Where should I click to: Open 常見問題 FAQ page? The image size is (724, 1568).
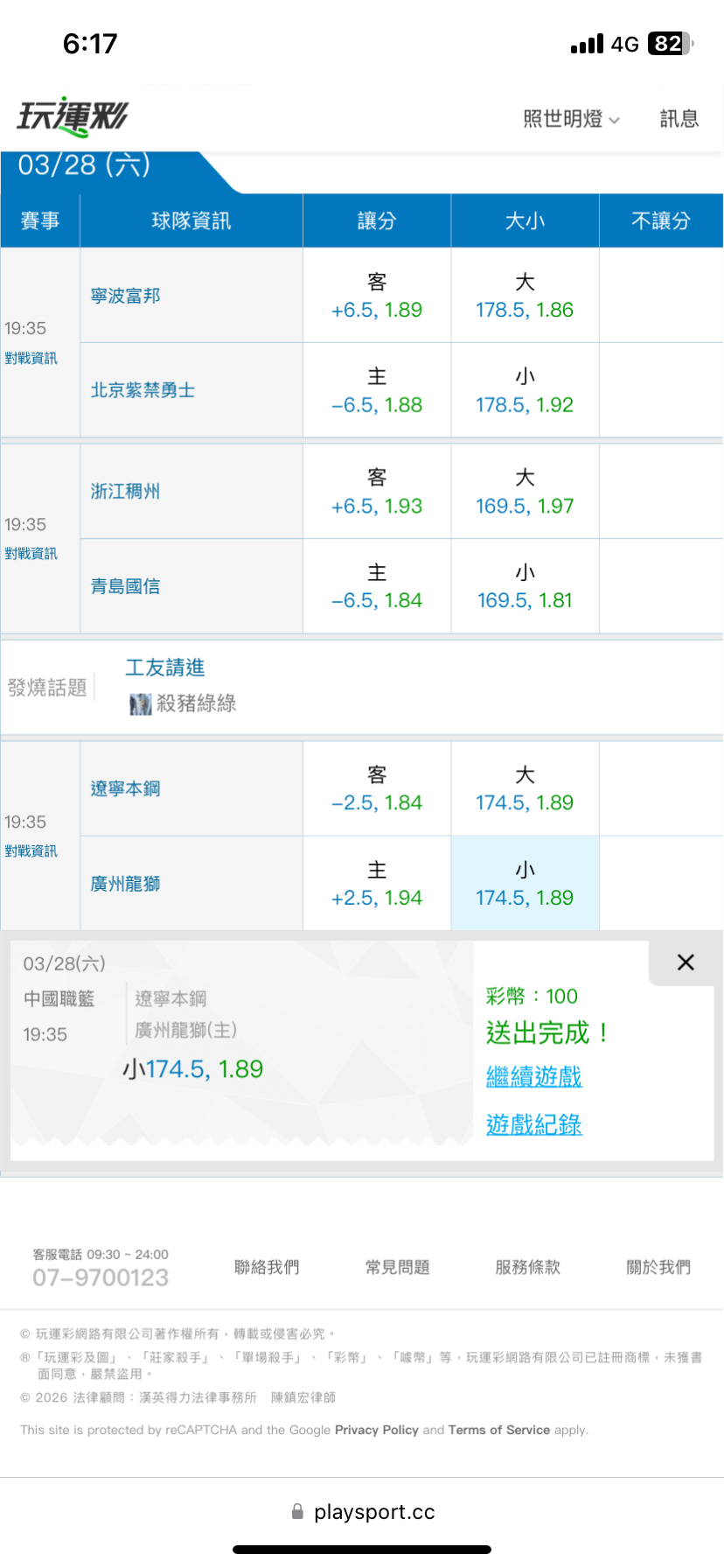(398, 1267)
